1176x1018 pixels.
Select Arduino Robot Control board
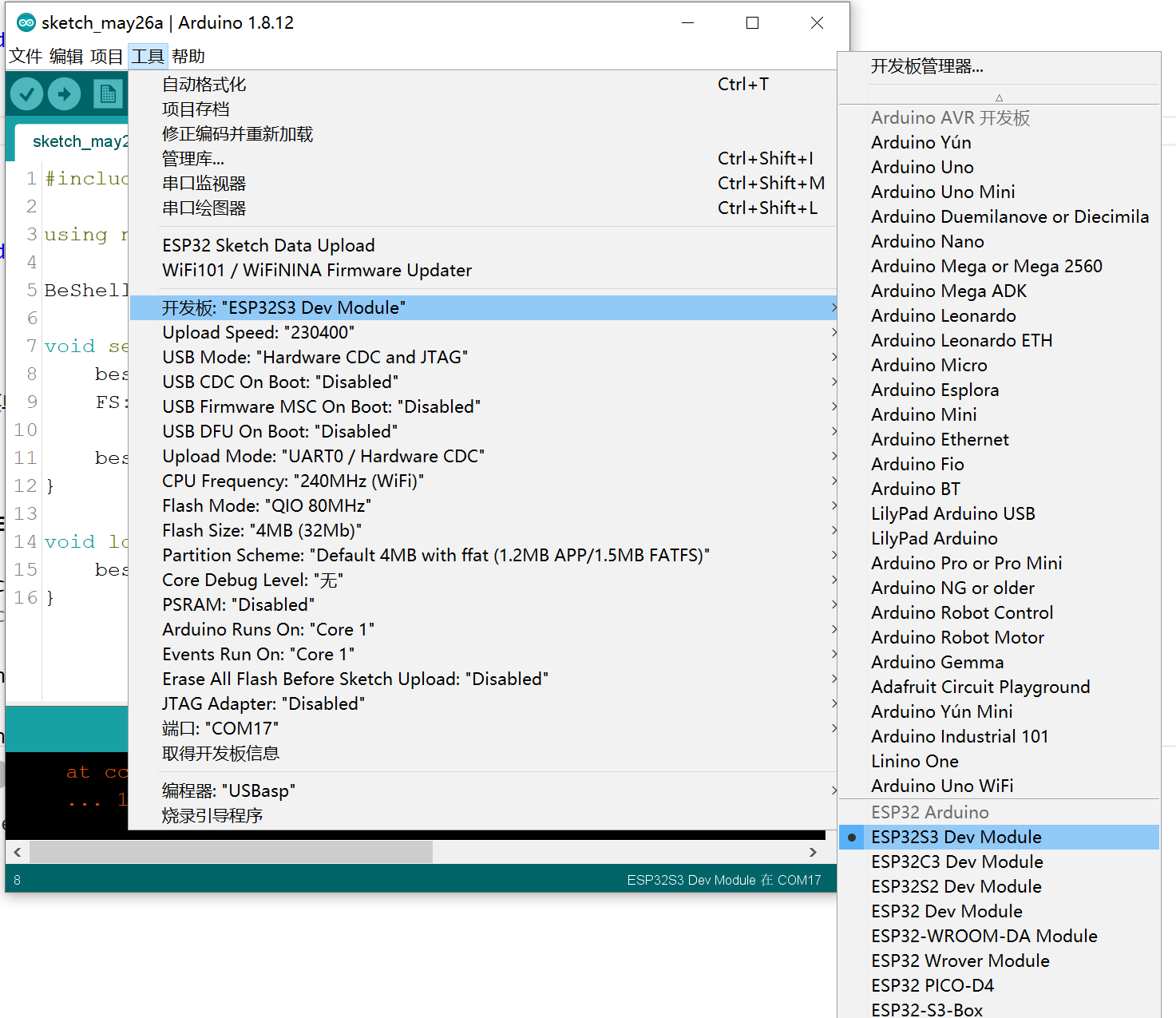(999, 613)
